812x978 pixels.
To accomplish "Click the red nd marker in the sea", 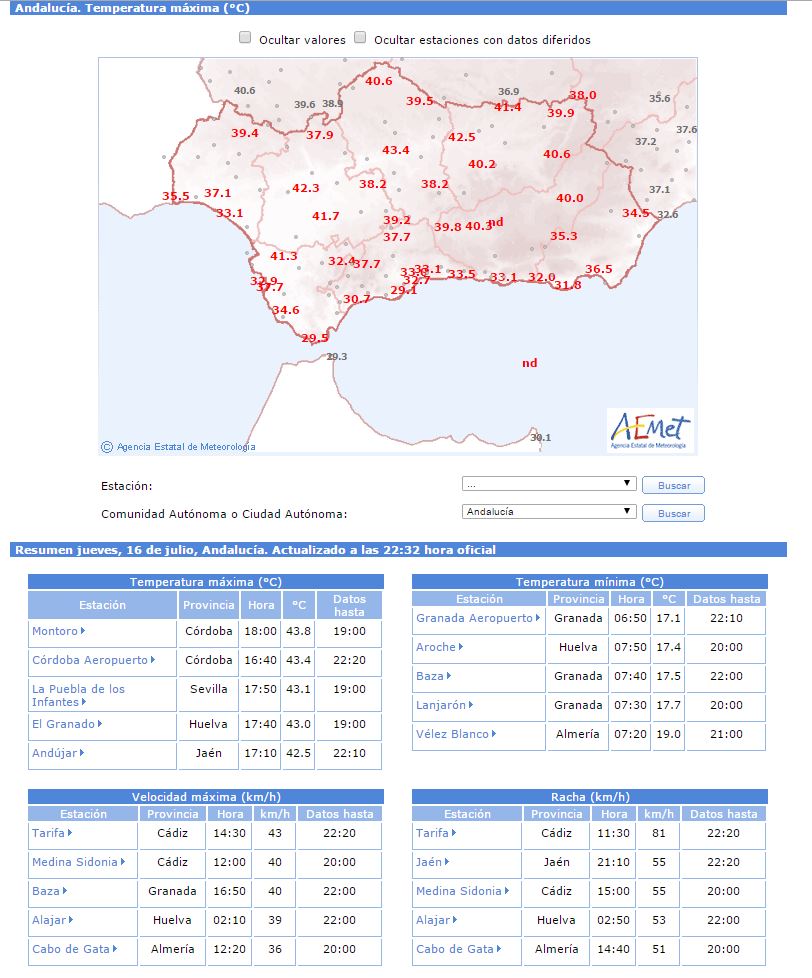I will pos(529,363).
